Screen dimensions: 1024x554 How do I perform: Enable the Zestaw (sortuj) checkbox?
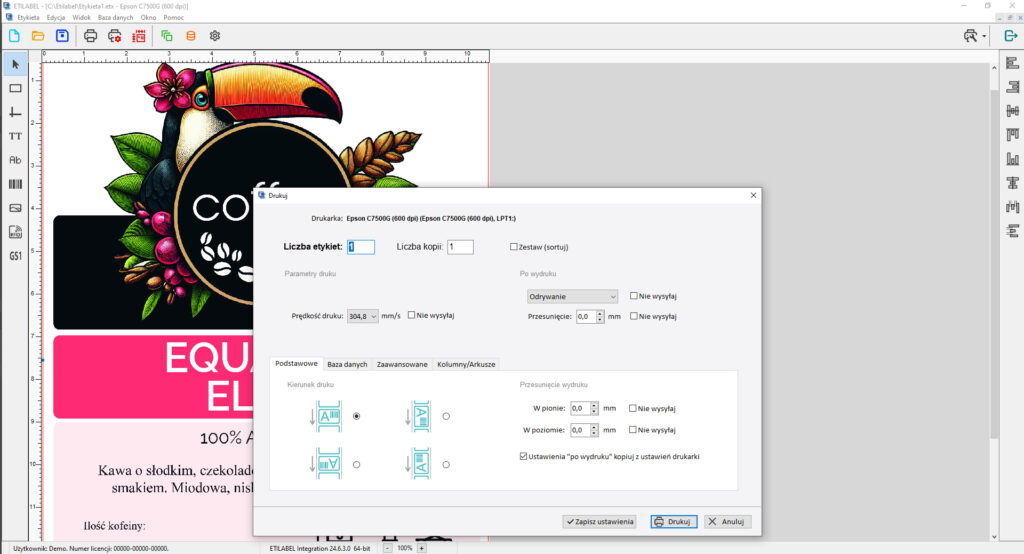[513, 247]
